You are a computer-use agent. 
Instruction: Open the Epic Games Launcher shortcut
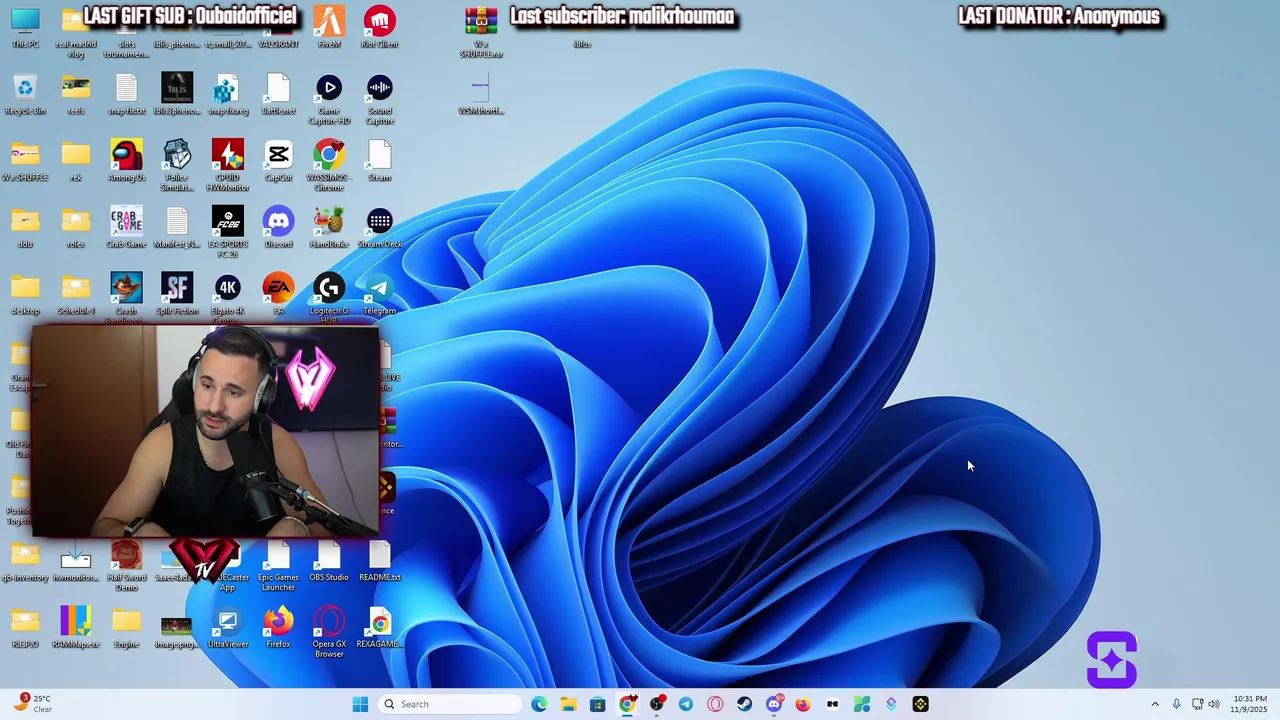pyautogui.click(x=278, y=566)
